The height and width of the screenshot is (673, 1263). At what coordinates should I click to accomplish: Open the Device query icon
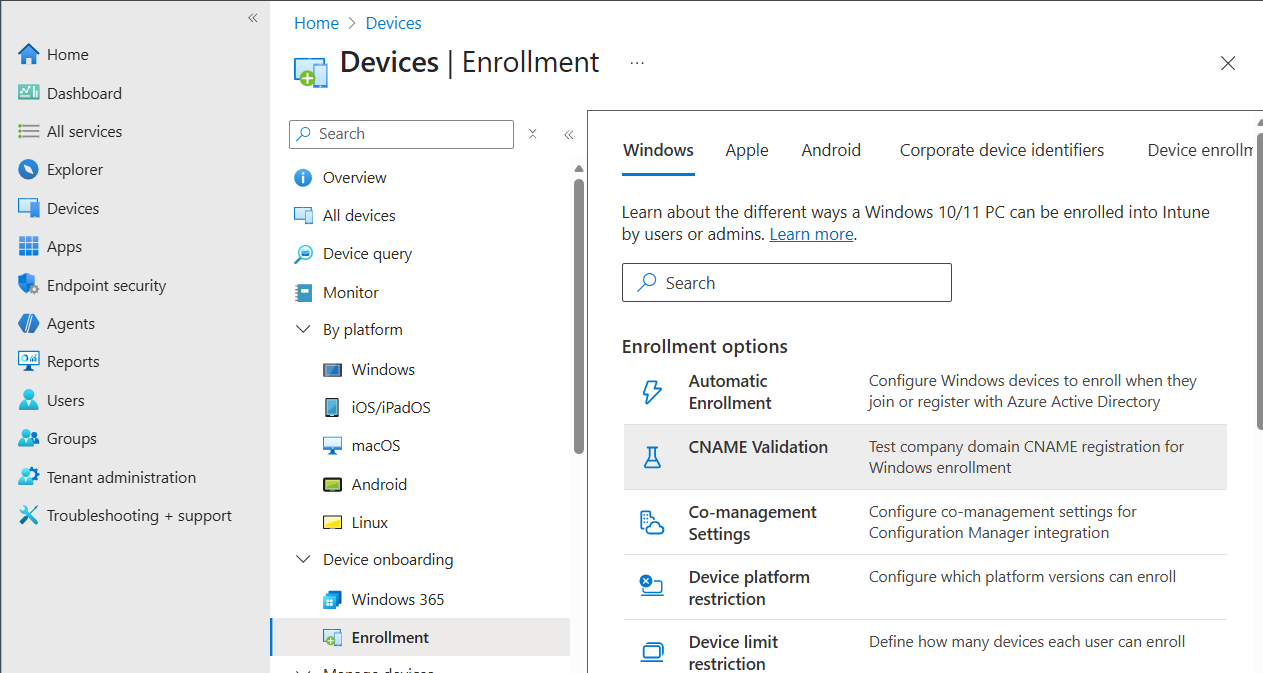click(303, 254)
